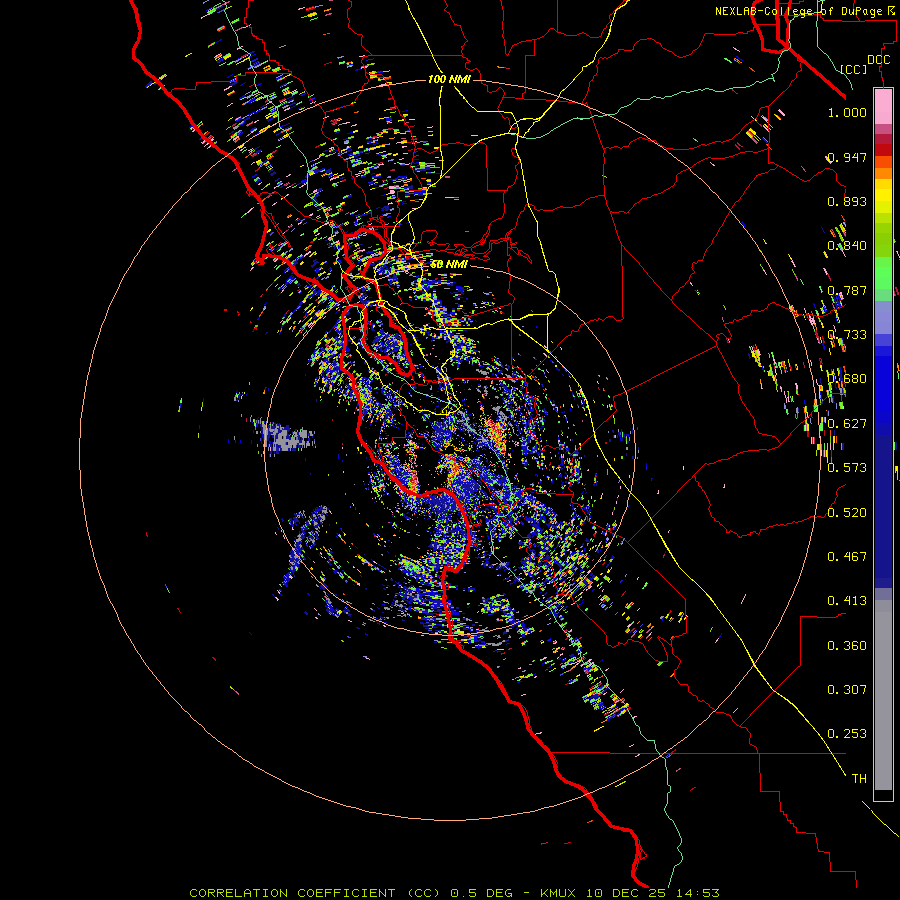Click the 50 NMI range ring label

(449, 265)
